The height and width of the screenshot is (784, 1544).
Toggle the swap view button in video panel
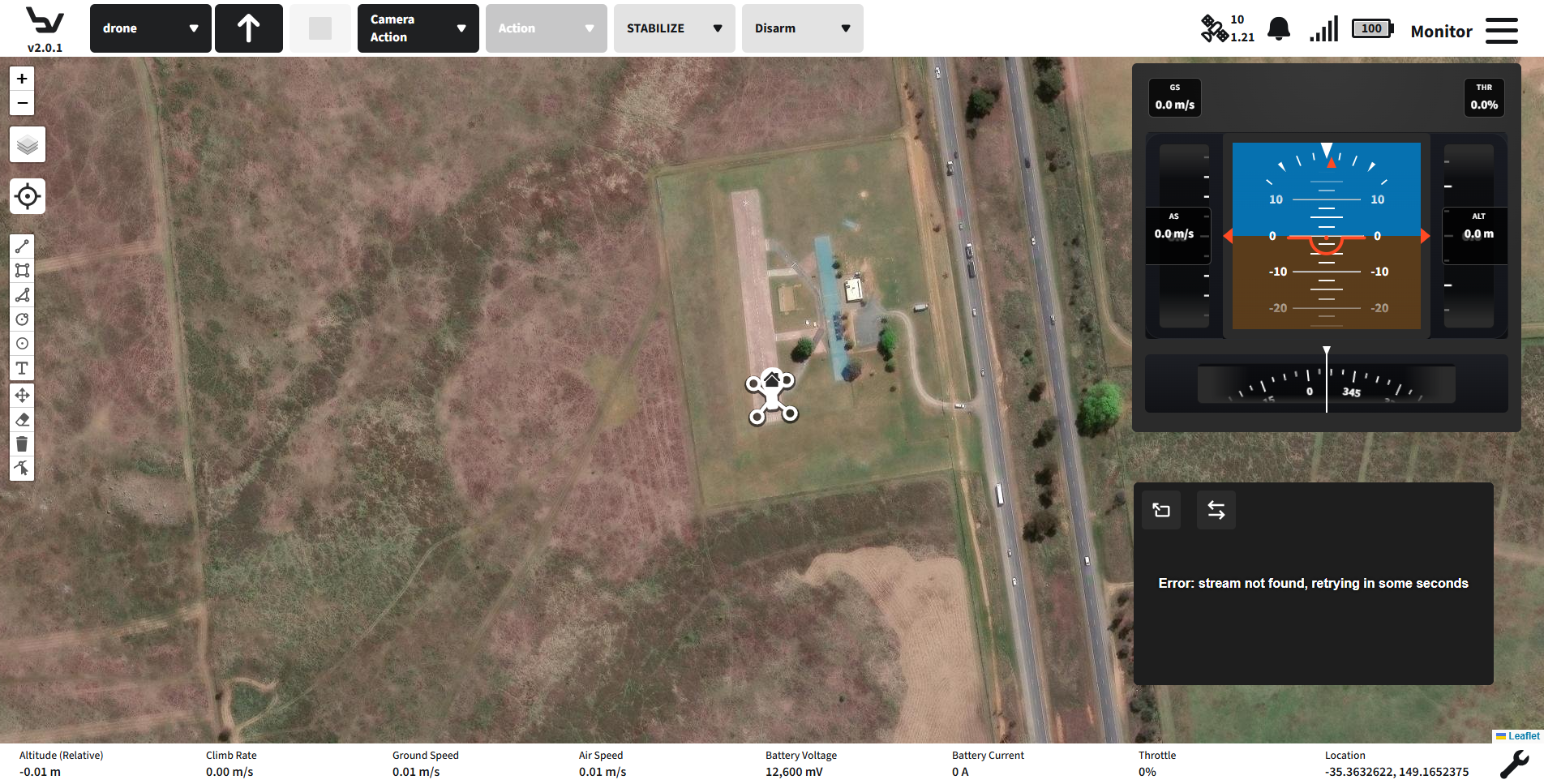pos(1216,510)
